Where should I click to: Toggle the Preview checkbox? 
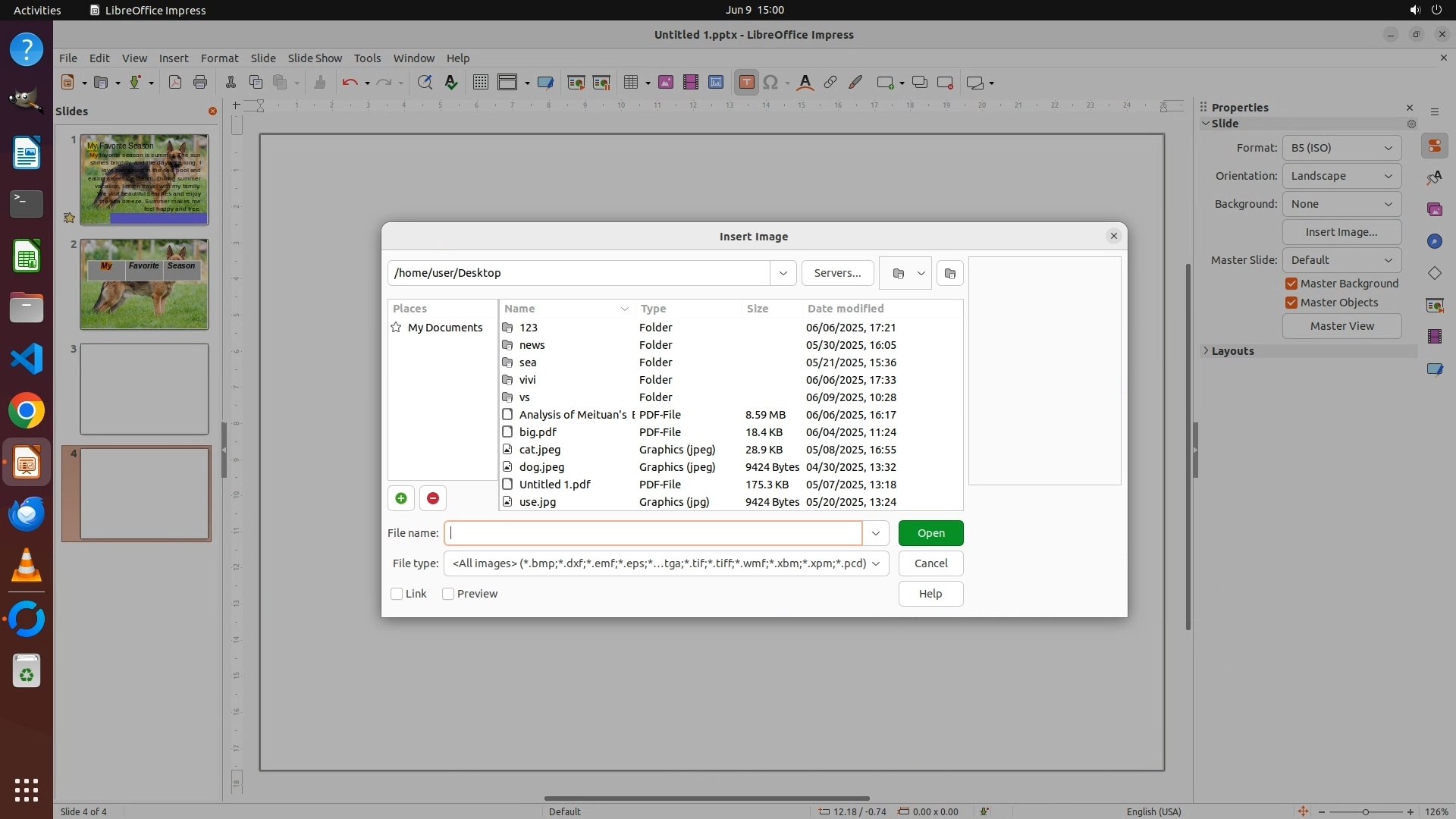point(448,594)
